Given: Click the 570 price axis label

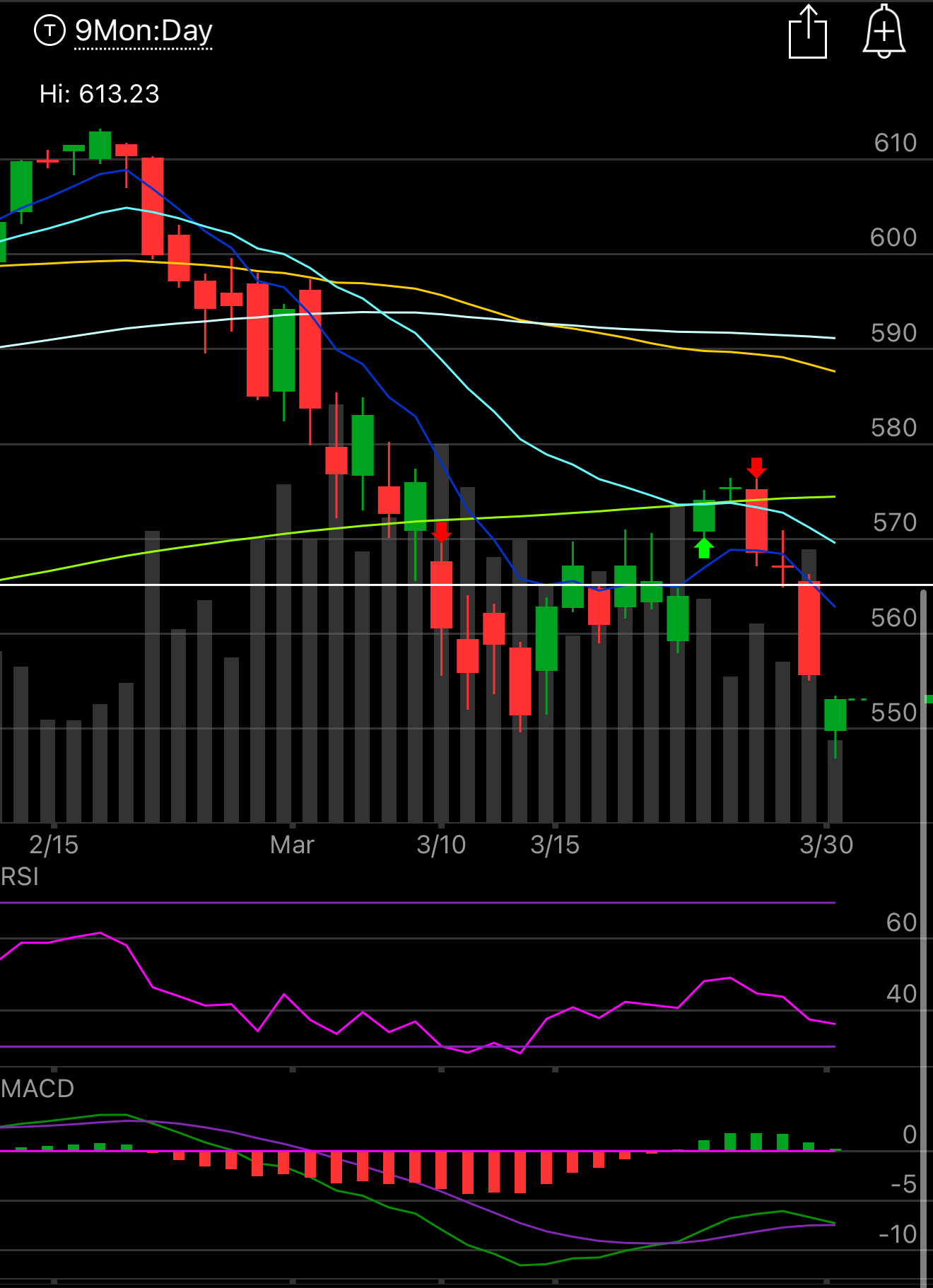Looking at the screenshot, I should pos(894,522).
